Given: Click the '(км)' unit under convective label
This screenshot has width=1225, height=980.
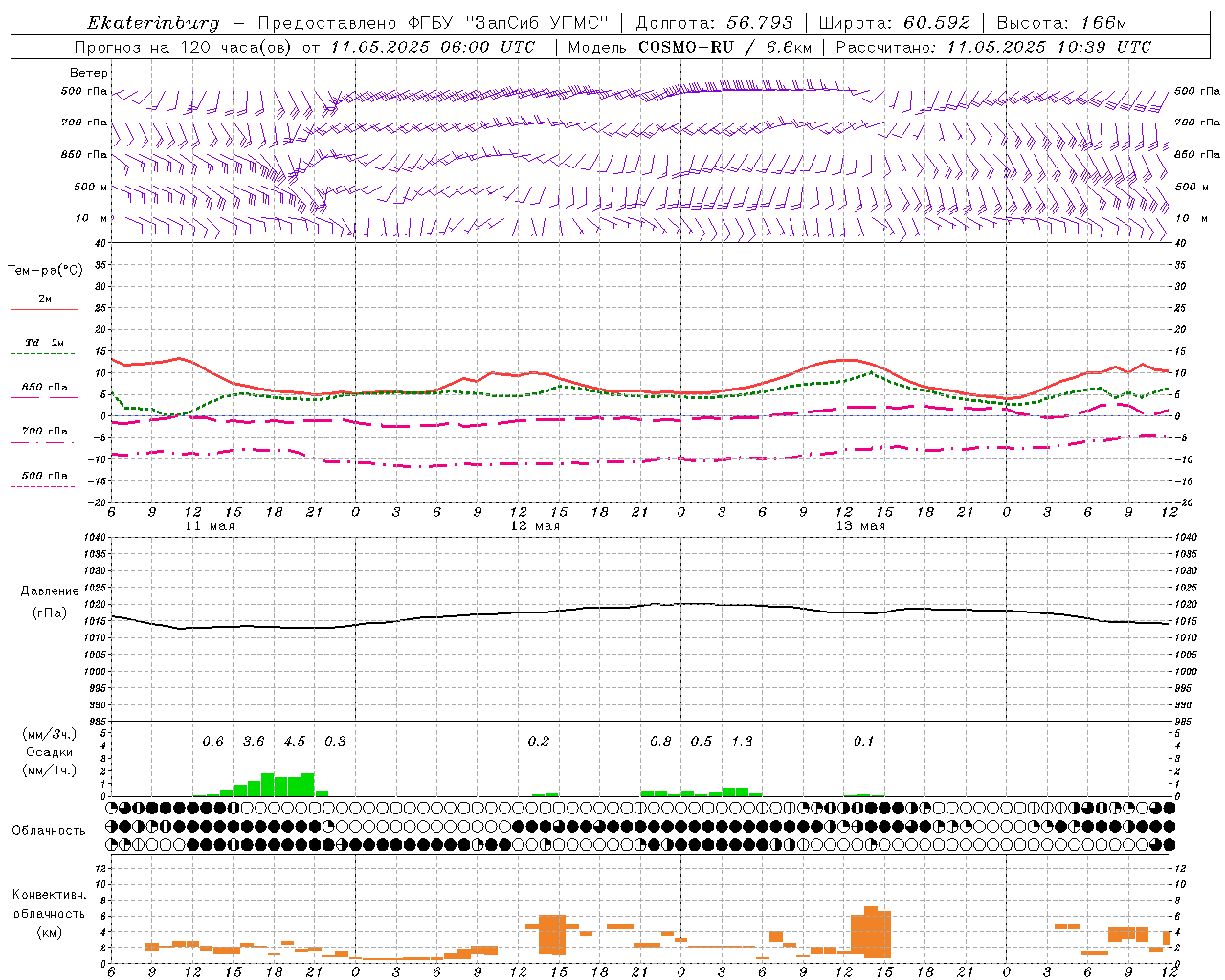Looking at the screenshot, I should pyautogui.click(x=49, y=932).
